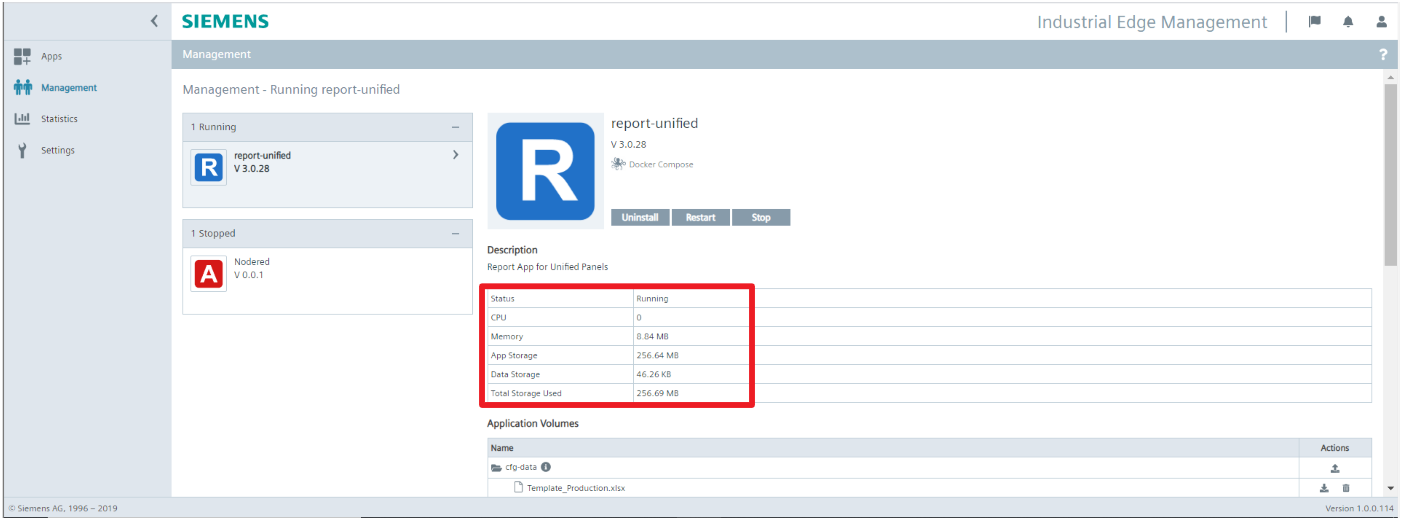Screen dimensions: 1402x522
Task: Open the Settings section
Action: (x=57, y=150)
